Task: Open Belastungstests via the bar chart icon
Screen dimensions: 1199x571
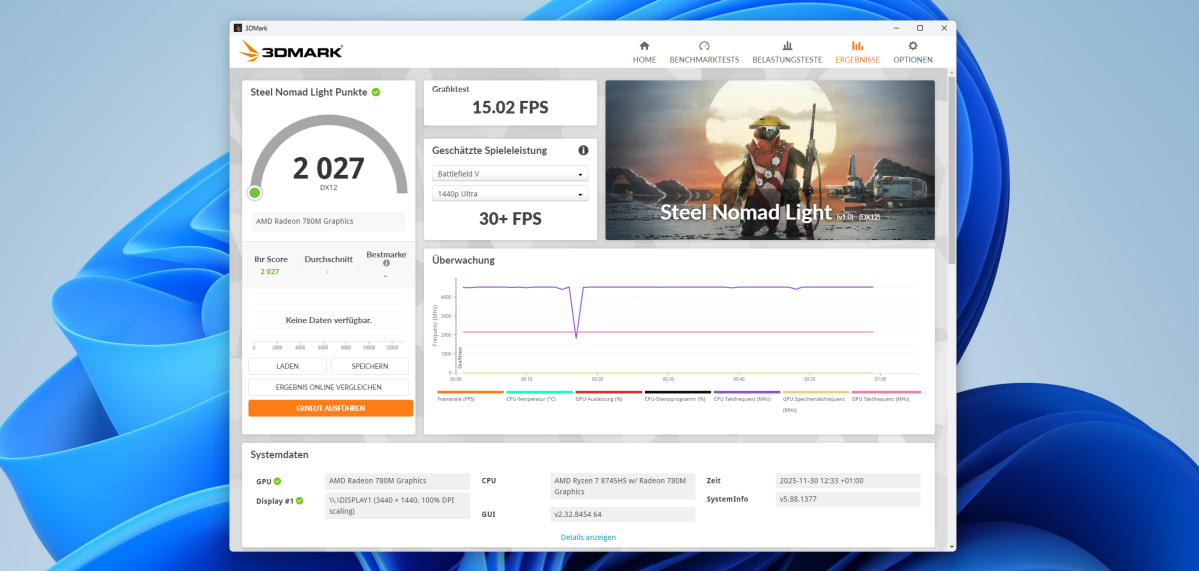Action: tap(787, 46)
